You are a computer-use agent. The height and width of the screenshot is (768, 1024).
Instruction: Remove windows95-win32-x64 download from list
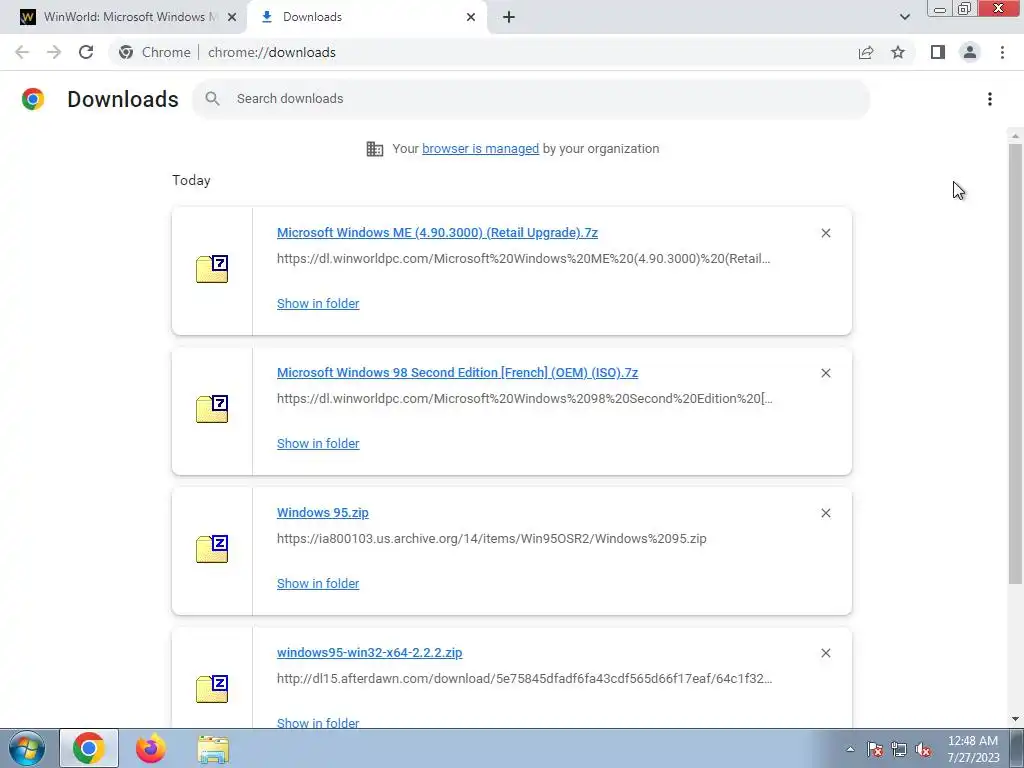point(825,653)
